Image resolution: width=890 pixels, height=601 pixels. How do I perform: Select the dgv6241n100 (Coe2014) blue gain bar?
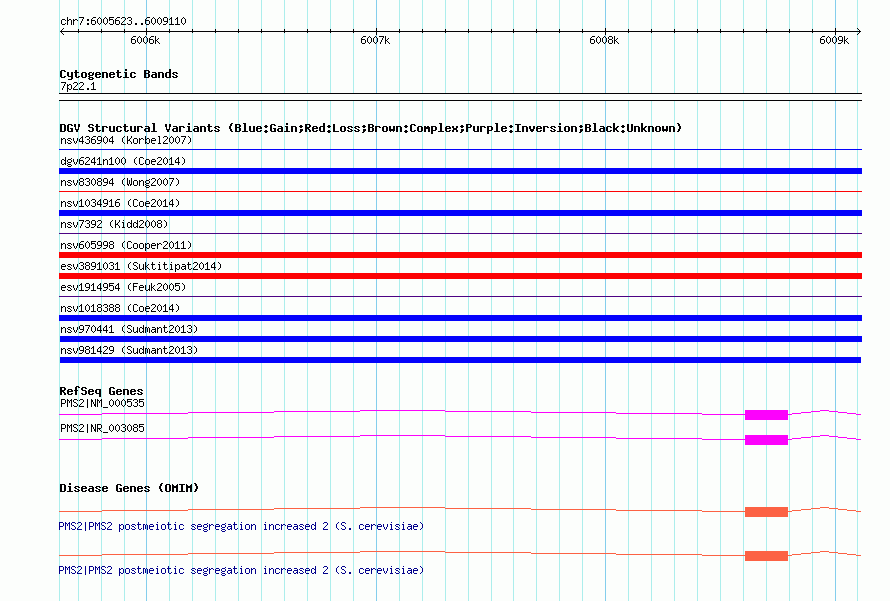pyautogui.click(x=460, y=171)
